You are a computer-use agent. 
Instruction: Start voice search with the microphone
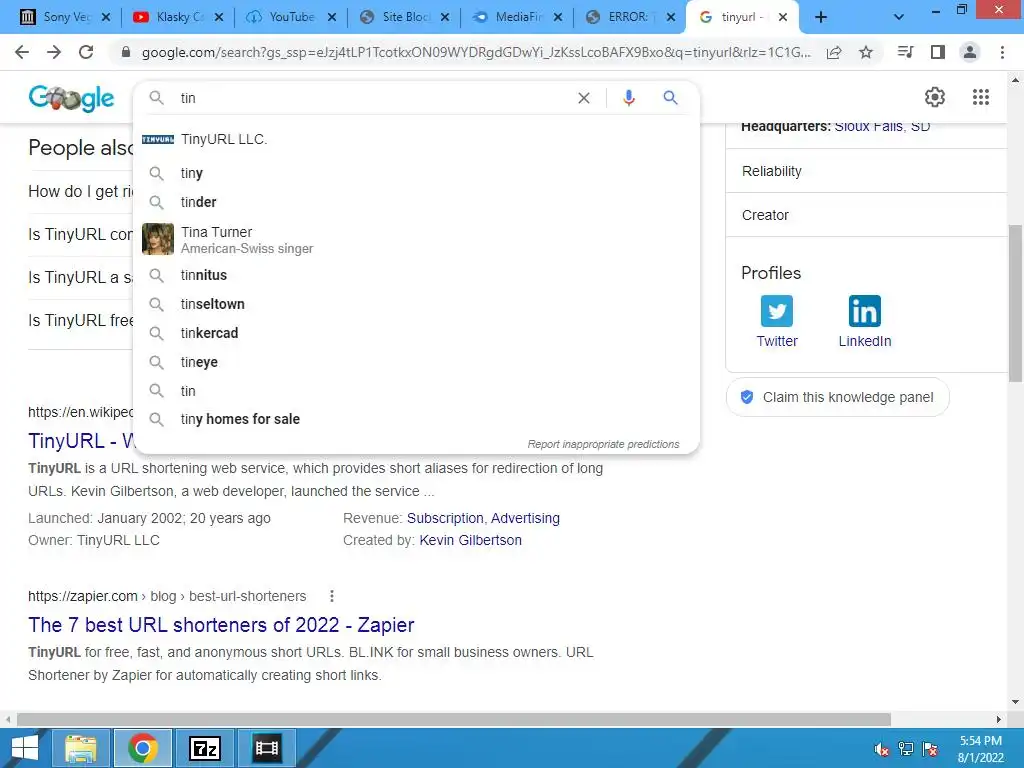click(628, 98)
